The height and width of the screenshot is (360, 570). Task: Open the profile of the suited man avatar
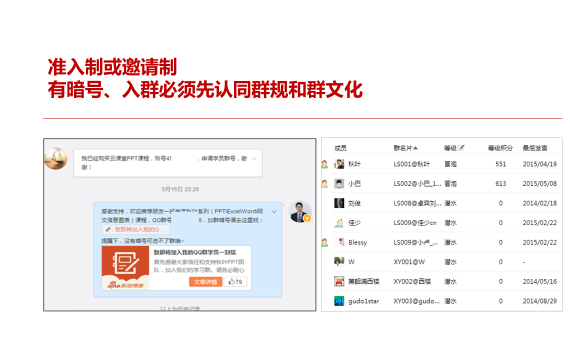[300, 212]
